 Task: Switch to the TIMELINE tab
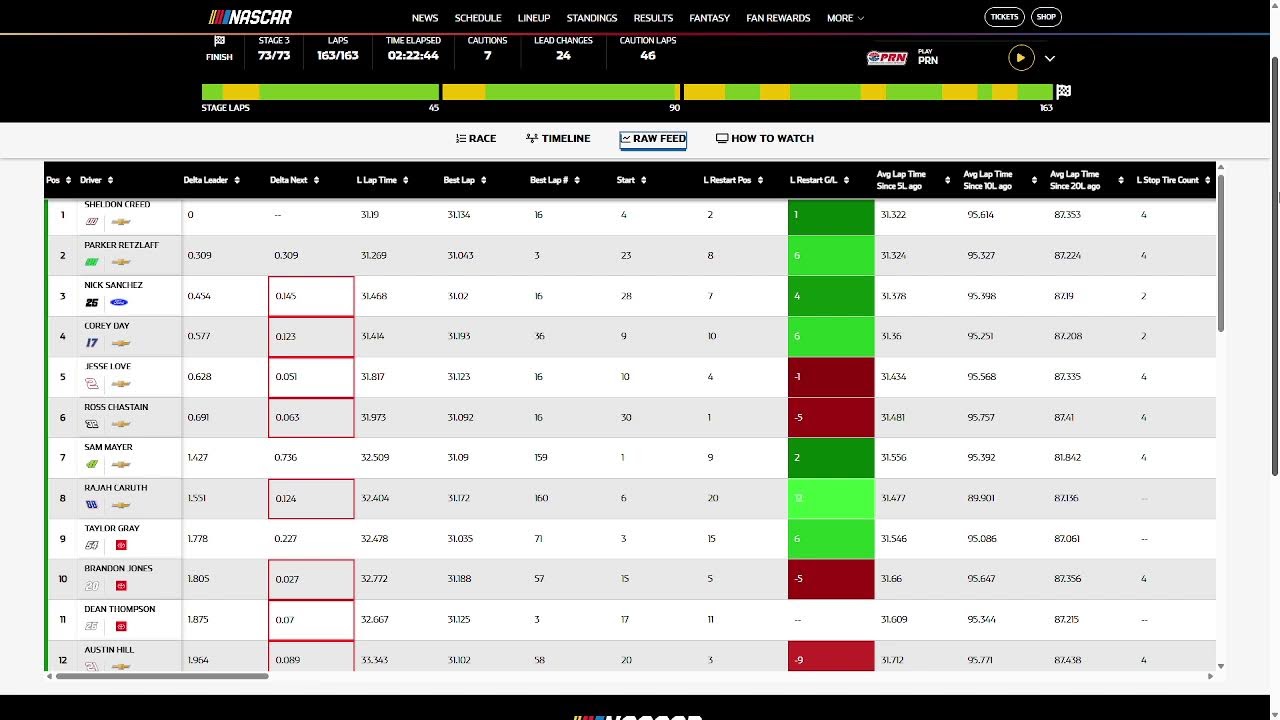pyautogui.click(x=558, y=139)
